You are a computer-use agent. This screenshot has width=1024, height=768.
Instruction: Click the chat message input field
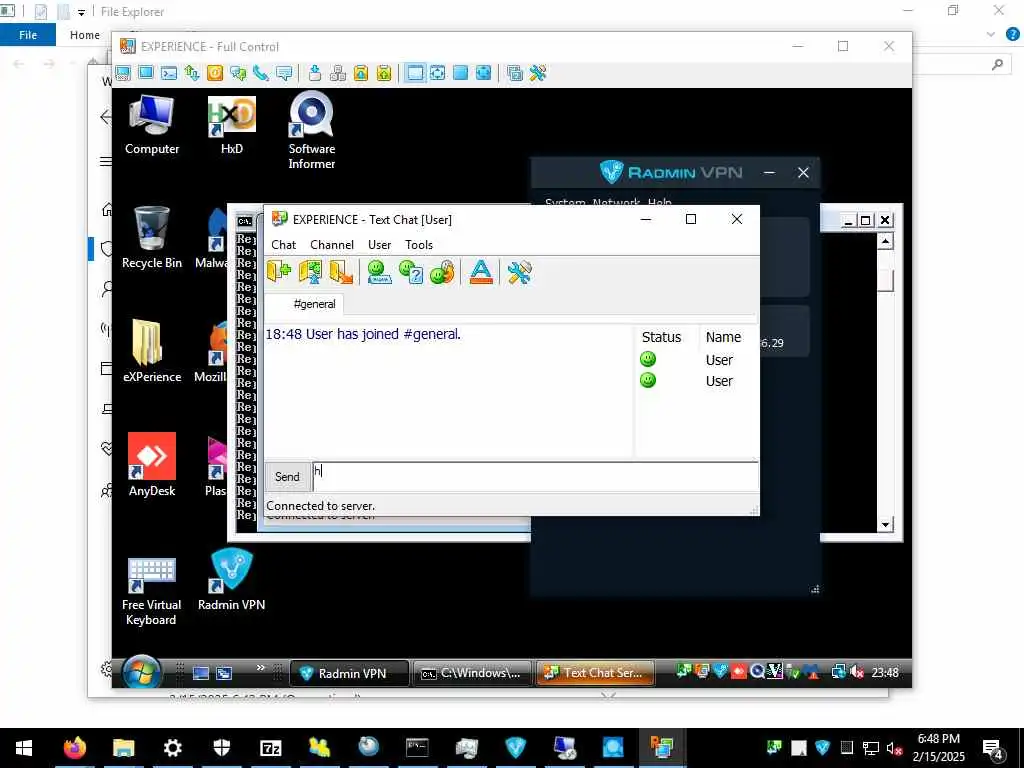(x=536, y=477)
